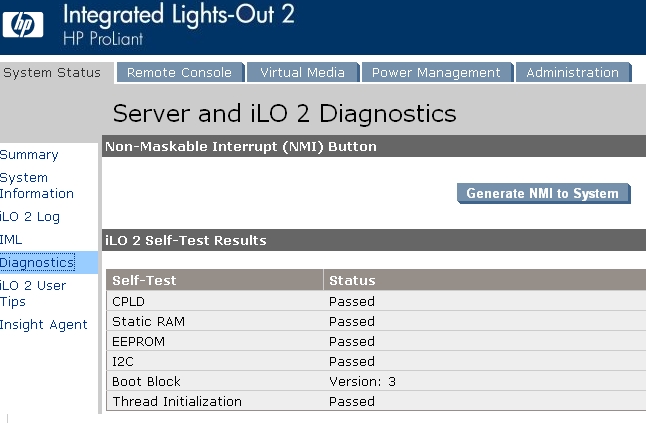Switch to the Remote Console tab
This screenshot has height=423, width=646.
pyautogui.click(x=180, y=72)
